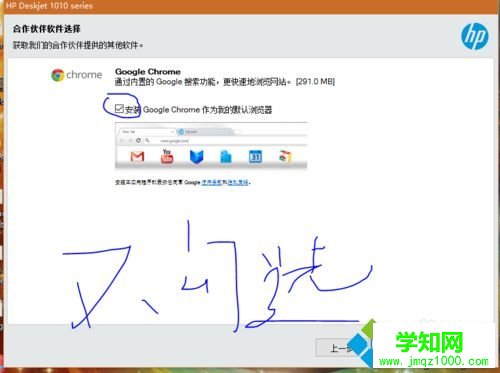Click the 'HP Deskjet 1010 series' window title
Viewport: 500px width, 373px height.
tap(49, 6)
